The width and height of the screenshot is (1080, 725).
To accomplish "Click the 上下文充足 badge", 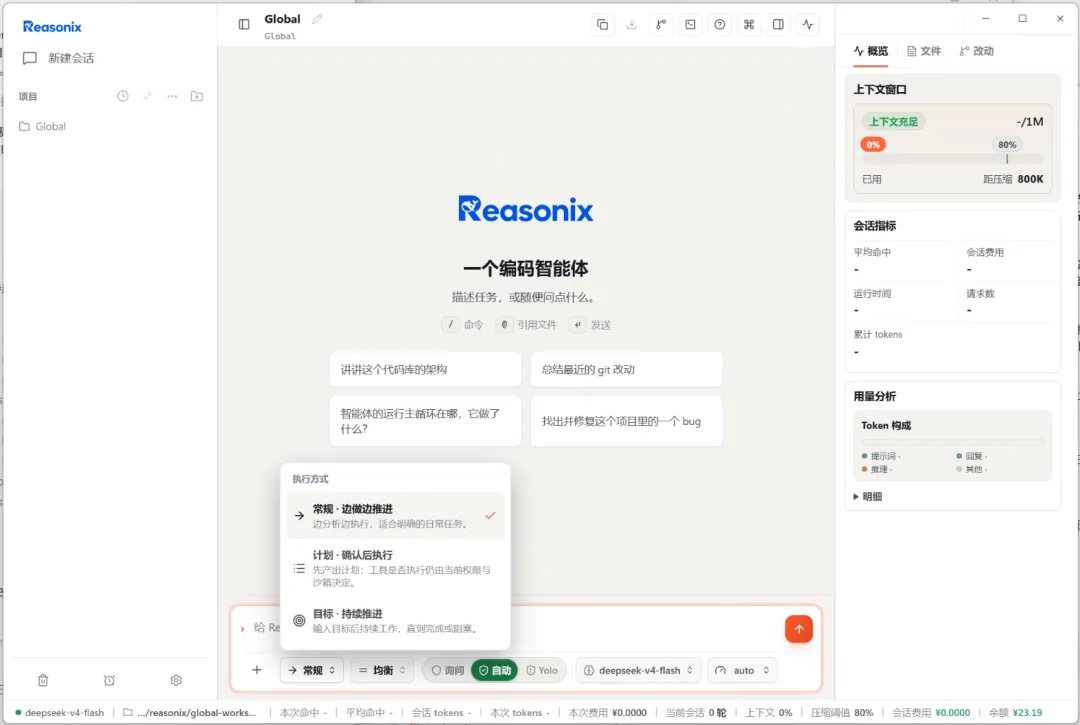I will click(x=893, y=122).
